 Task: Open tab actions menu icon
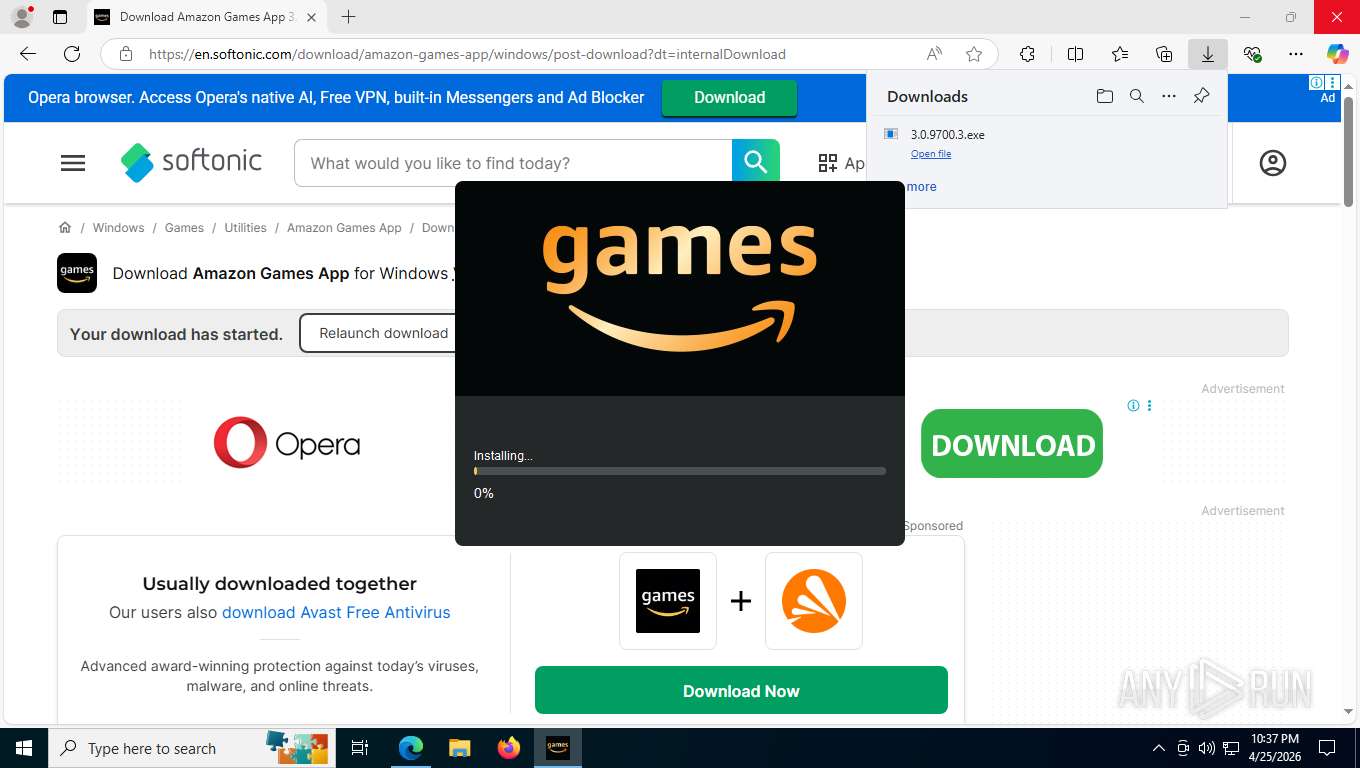(x=60, y=17)
